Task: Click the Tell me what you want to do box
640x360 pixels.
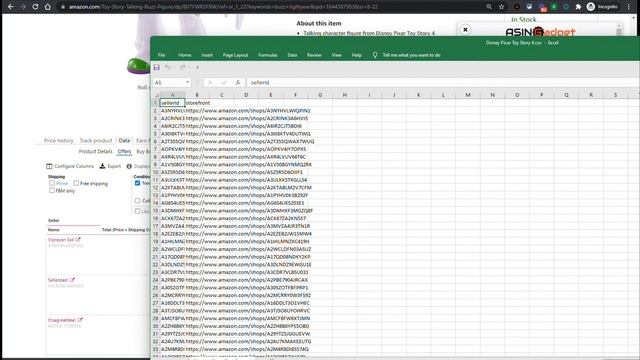Action: tap(411, 55)
